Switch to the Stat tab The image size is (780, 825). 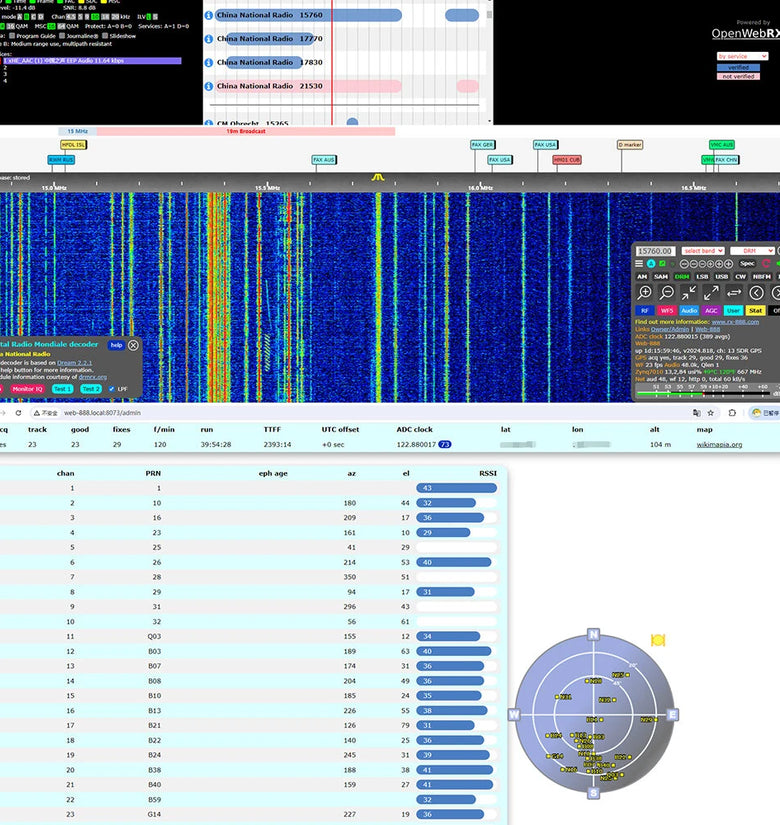point(755,310)
